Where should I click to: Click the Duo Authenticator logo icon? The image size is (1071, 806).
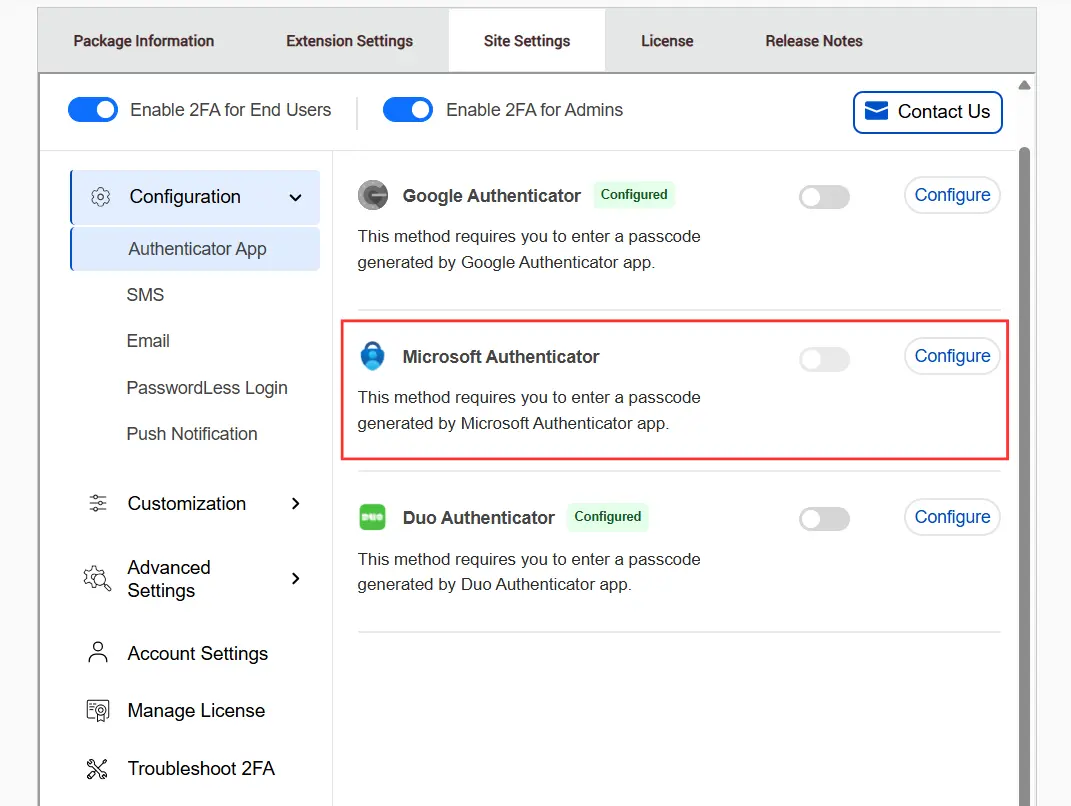[x=372, y=517]
